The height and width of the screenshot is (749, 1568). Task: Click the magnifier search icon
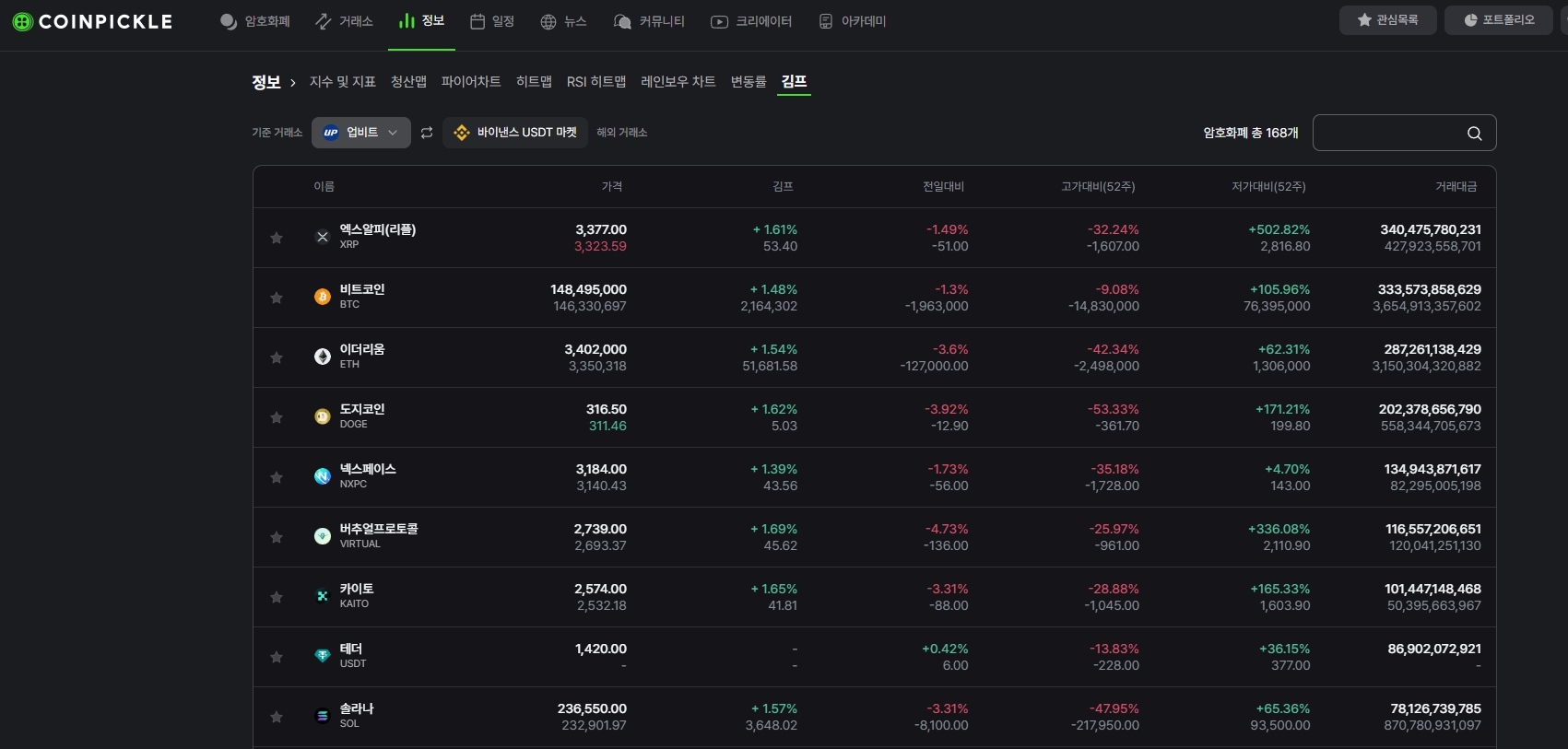pyautogui.click(x=1475, y=134)
